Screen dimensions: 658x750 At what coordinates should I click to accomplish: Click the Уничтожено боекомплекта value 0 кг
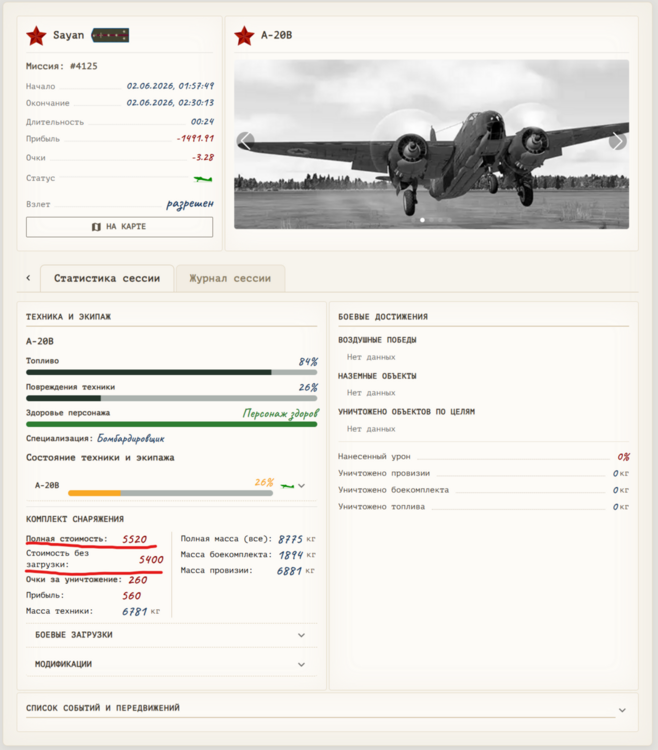tap(621, 490)
